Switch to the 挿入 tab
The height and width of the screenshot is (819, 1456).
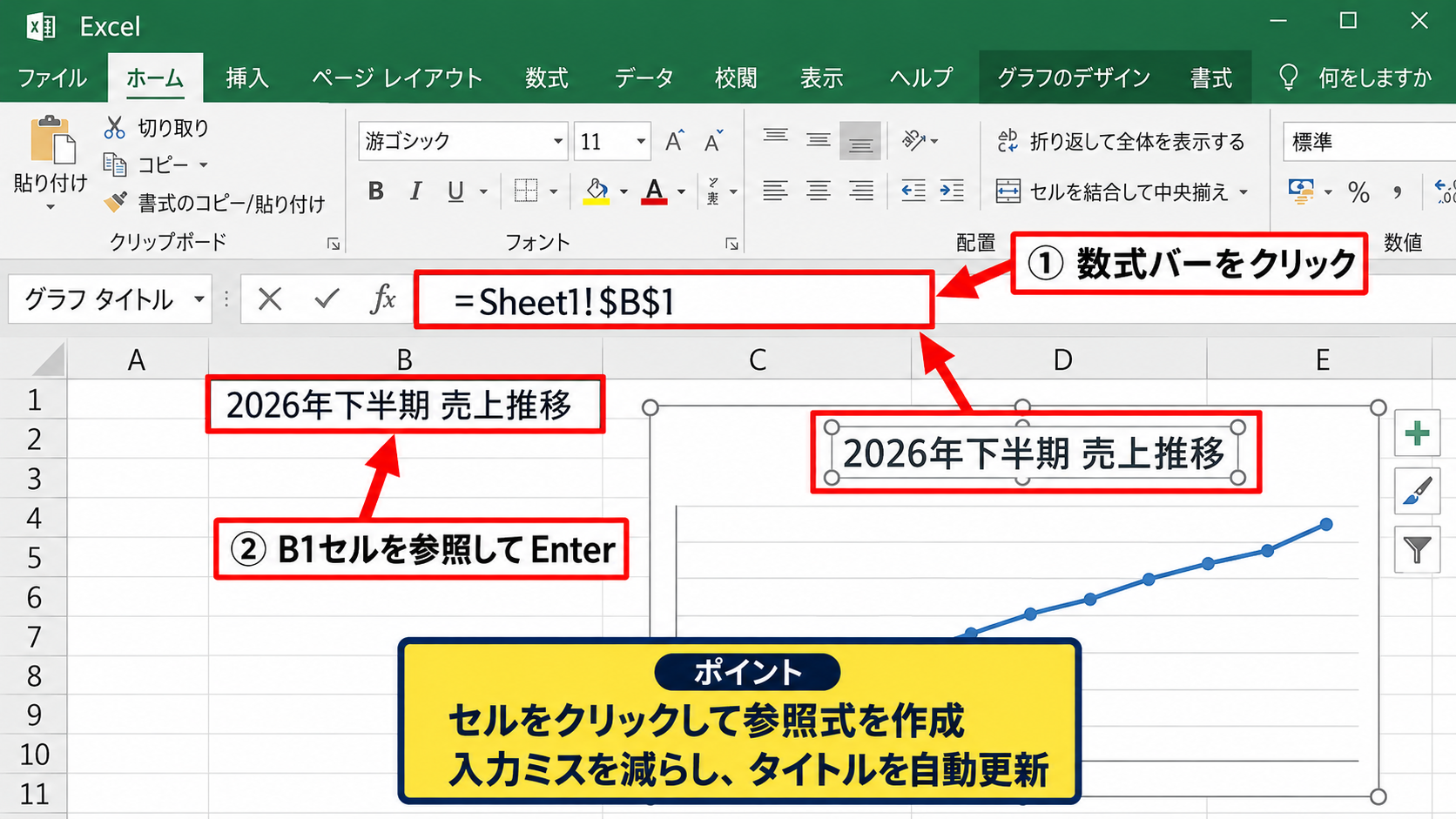[247, 77]
